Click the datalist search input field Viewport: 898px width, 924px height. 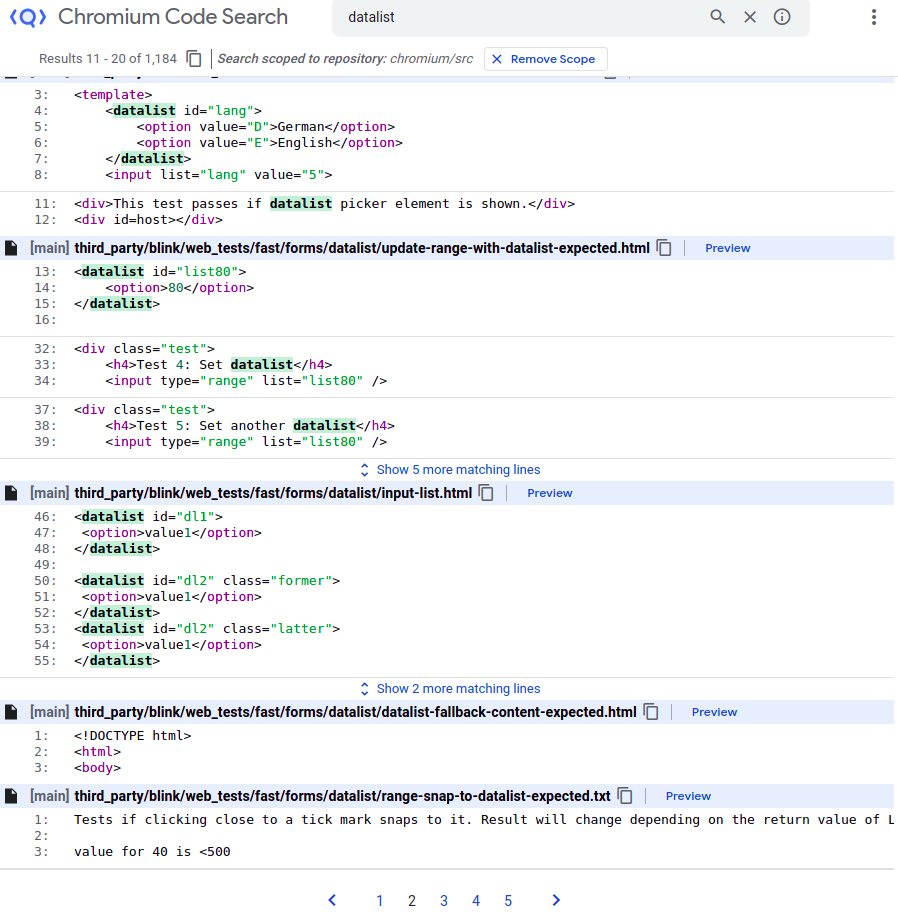pos(520,17)
